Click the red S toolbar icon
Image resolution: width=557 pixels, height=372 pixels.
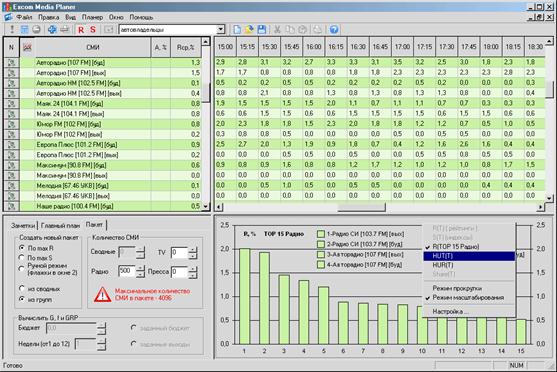tap(93, 29)
